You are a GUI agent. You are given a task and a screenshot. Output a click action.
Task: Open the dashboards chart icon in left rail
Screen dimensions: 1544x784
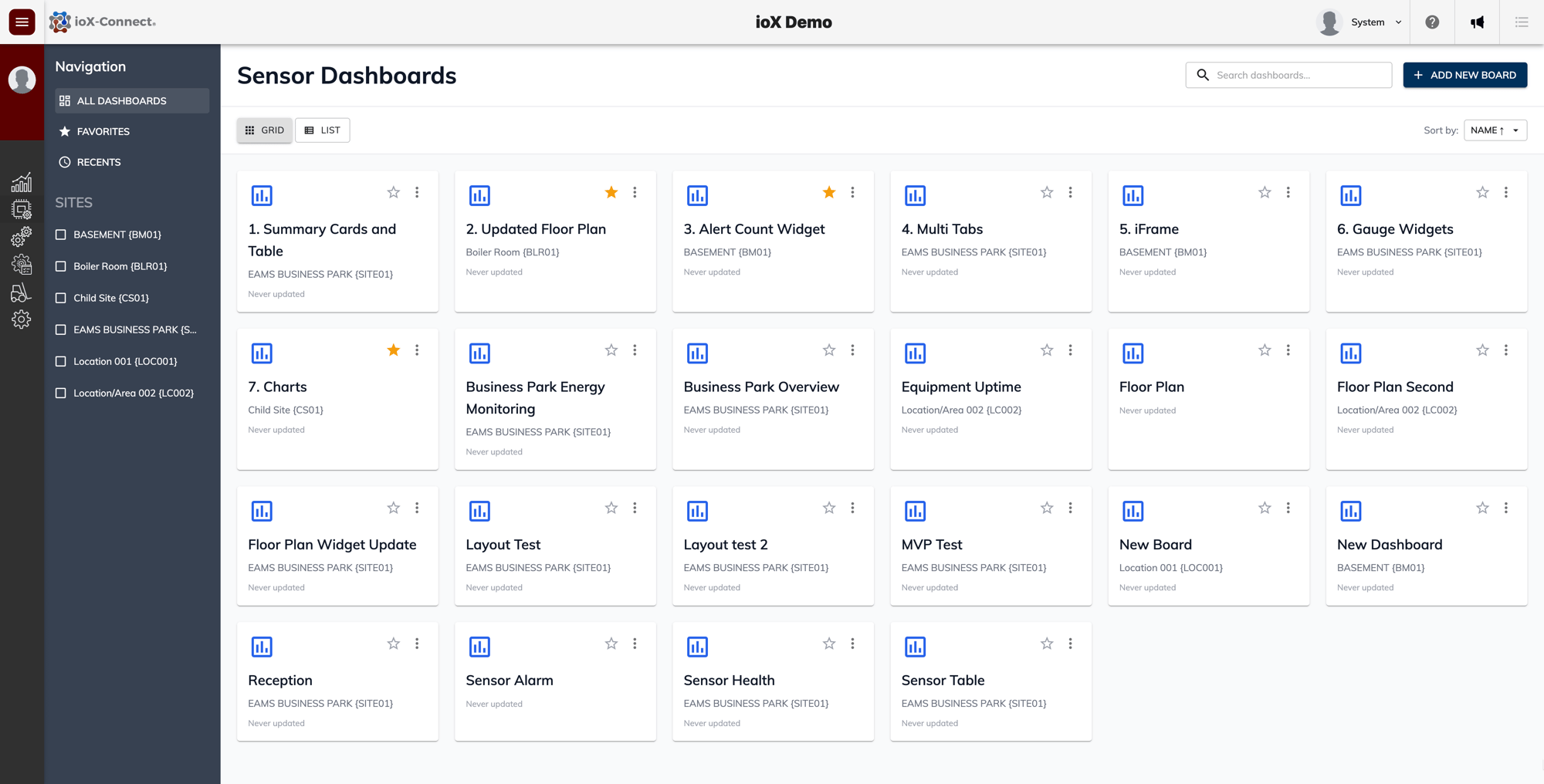pos(22,182)
